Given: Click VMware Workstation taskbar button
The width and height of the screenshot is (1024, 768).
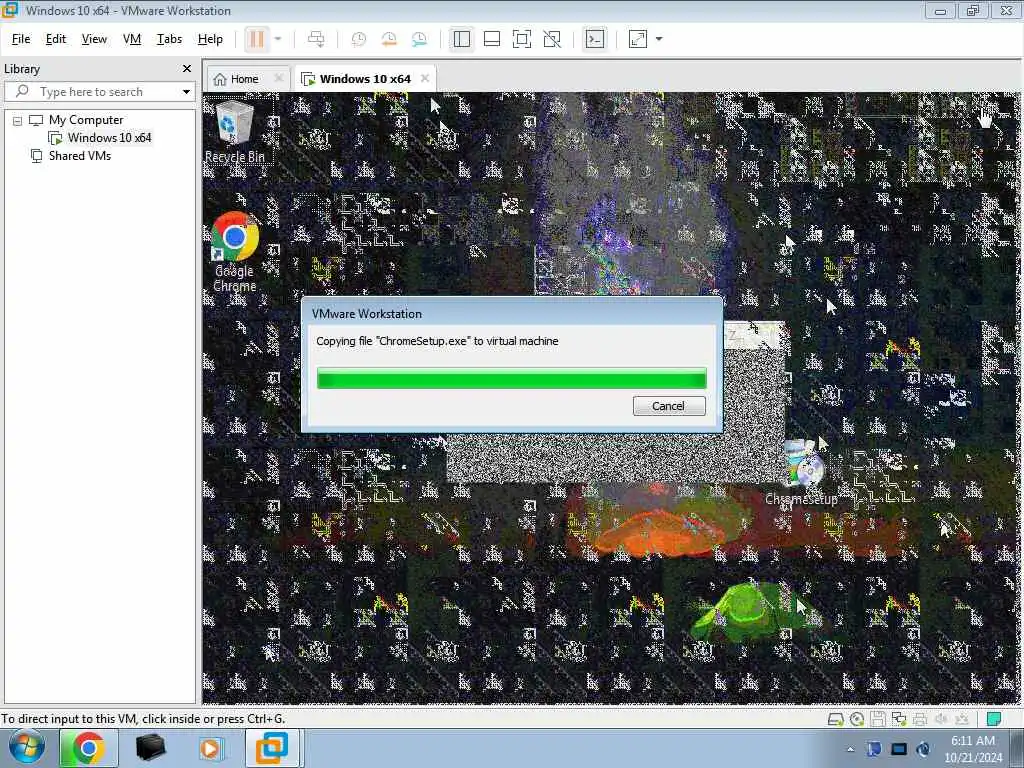Looking at the screenshot, I should click(x=272, y=748).
